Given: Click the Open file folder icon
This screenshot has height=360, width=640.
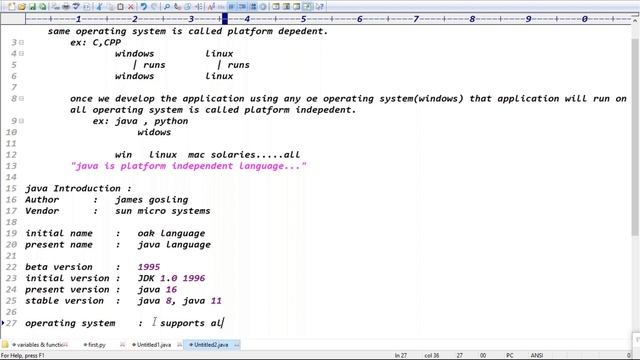Looking at the screenshot, I should coord(21,7).
